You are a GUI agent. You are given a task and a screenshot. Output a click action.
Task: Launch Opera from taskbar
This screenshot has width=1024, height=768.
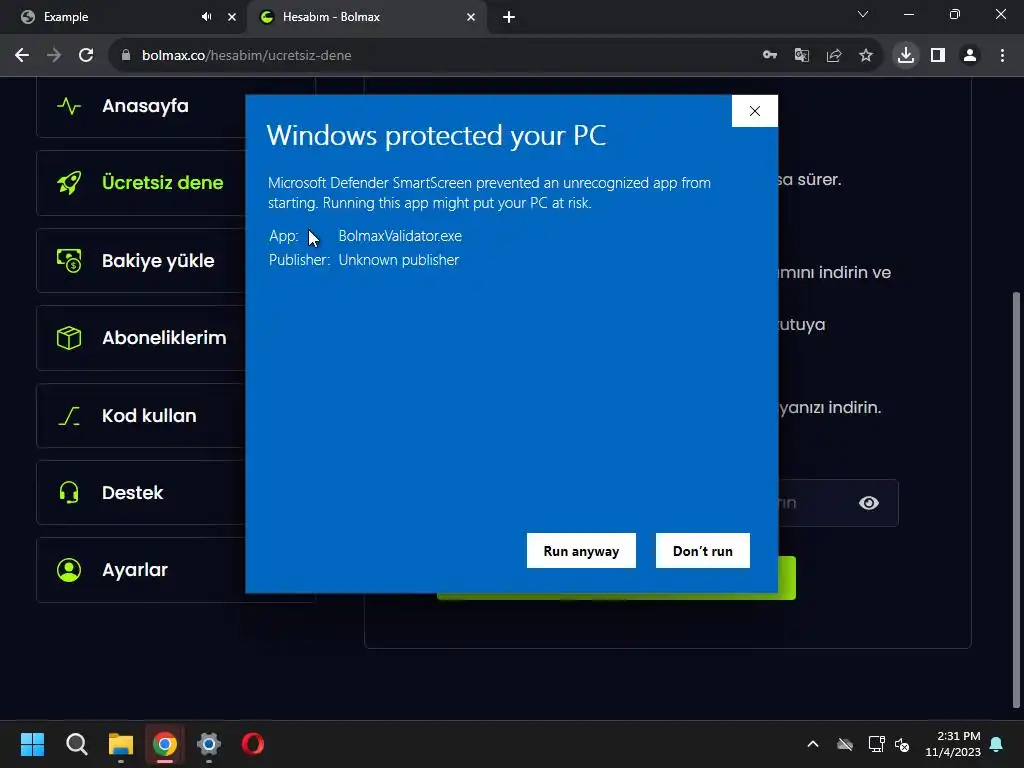pos(253,744)
